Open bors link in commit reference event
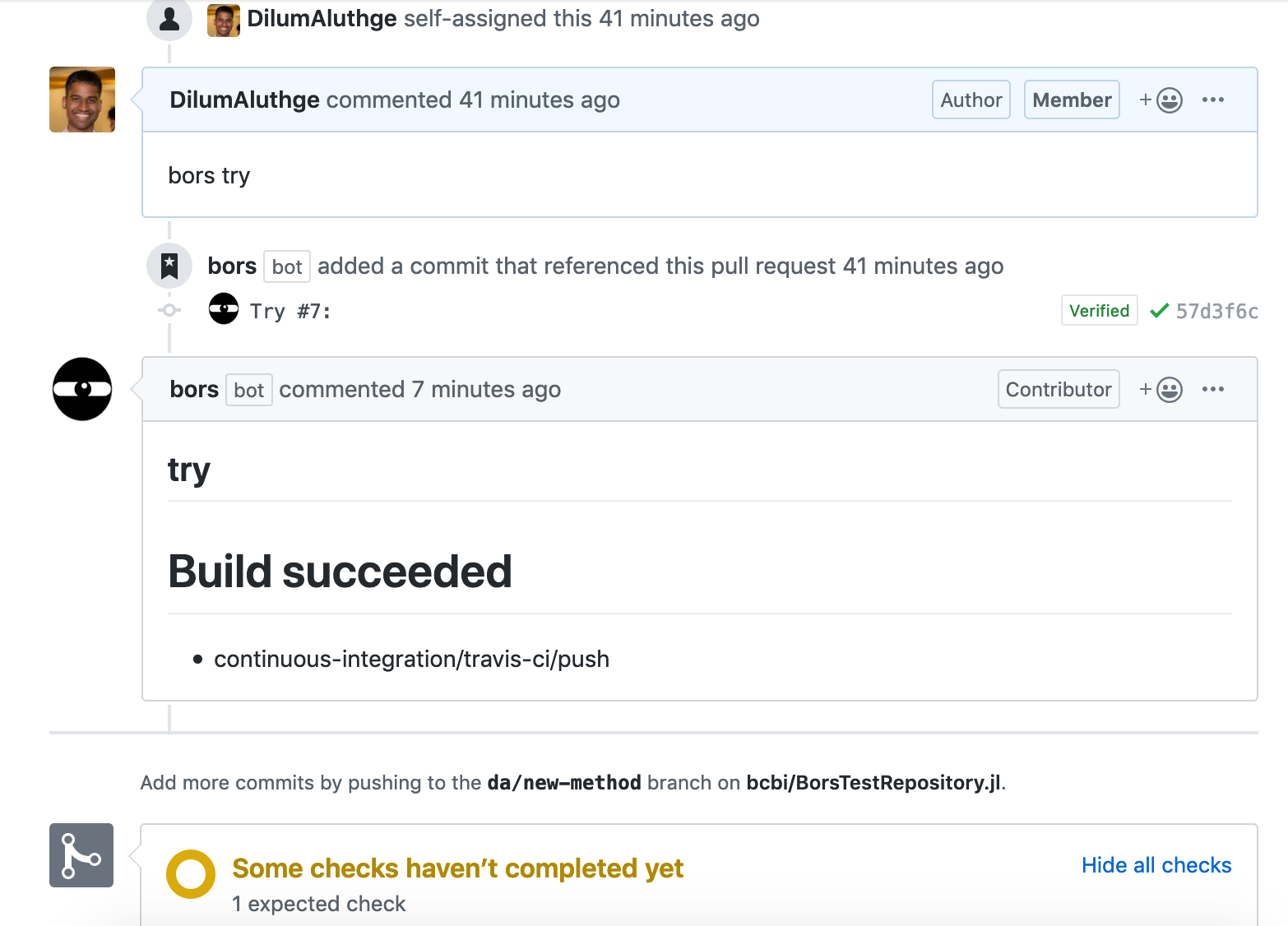The width and height of the screenshot is (1288, 926). click(232, 266)
